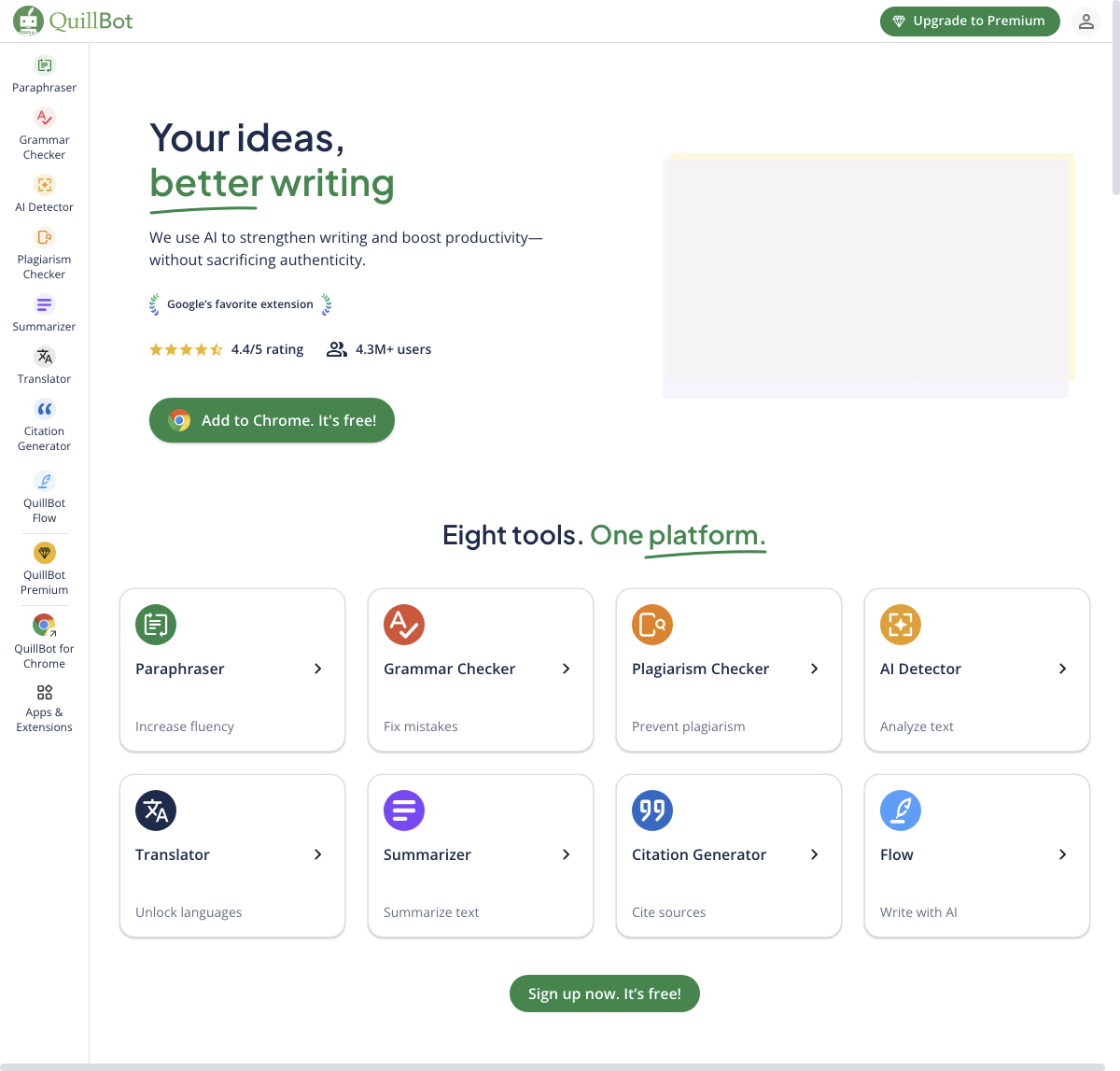The width and height of the screenshot is (1120, 1071).
Task: Select AI Detector icon in sidebar
Action: (x=44, y=185)
